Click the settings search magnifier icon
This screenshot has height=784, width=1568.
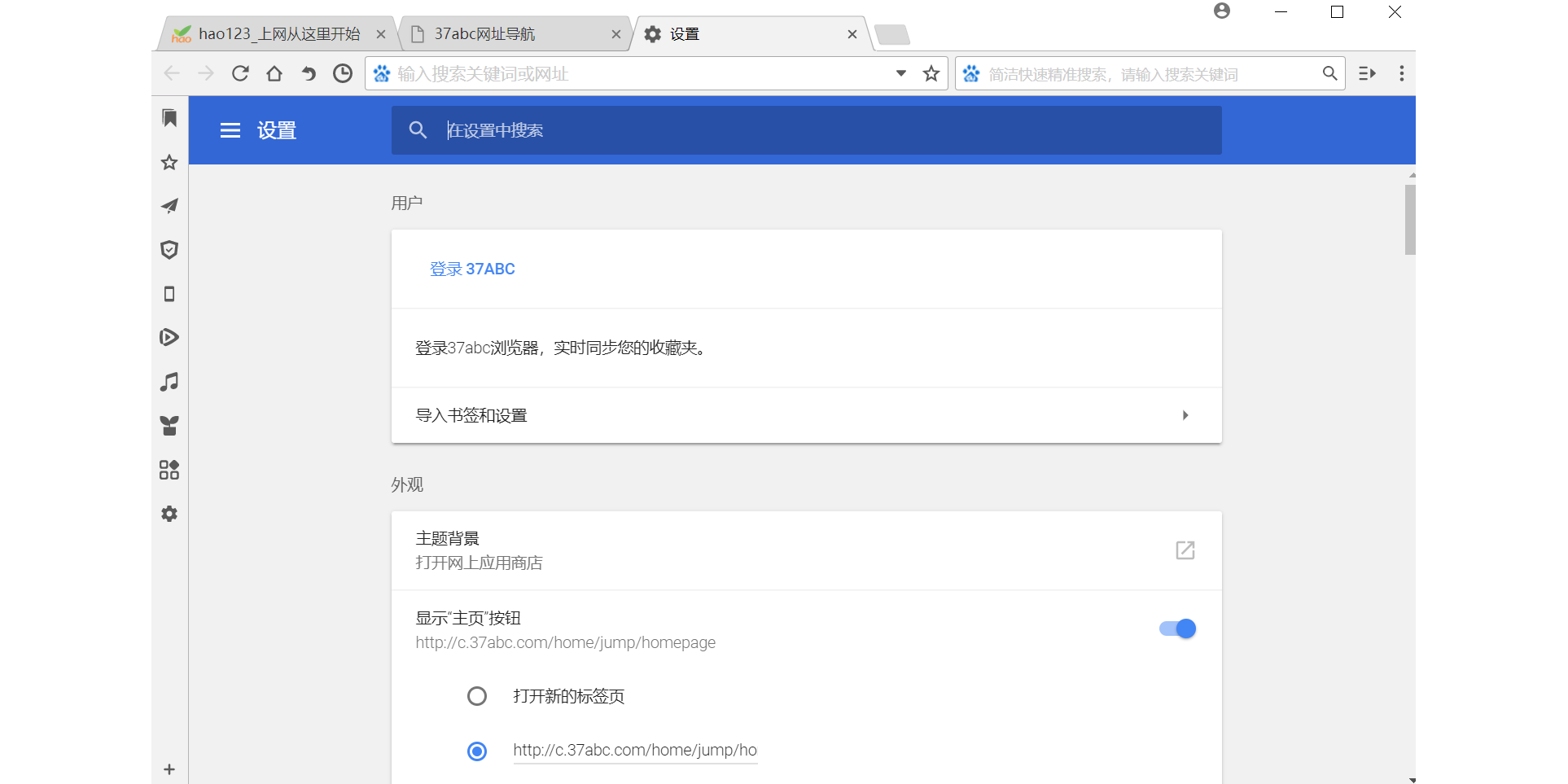click(418, 130)
